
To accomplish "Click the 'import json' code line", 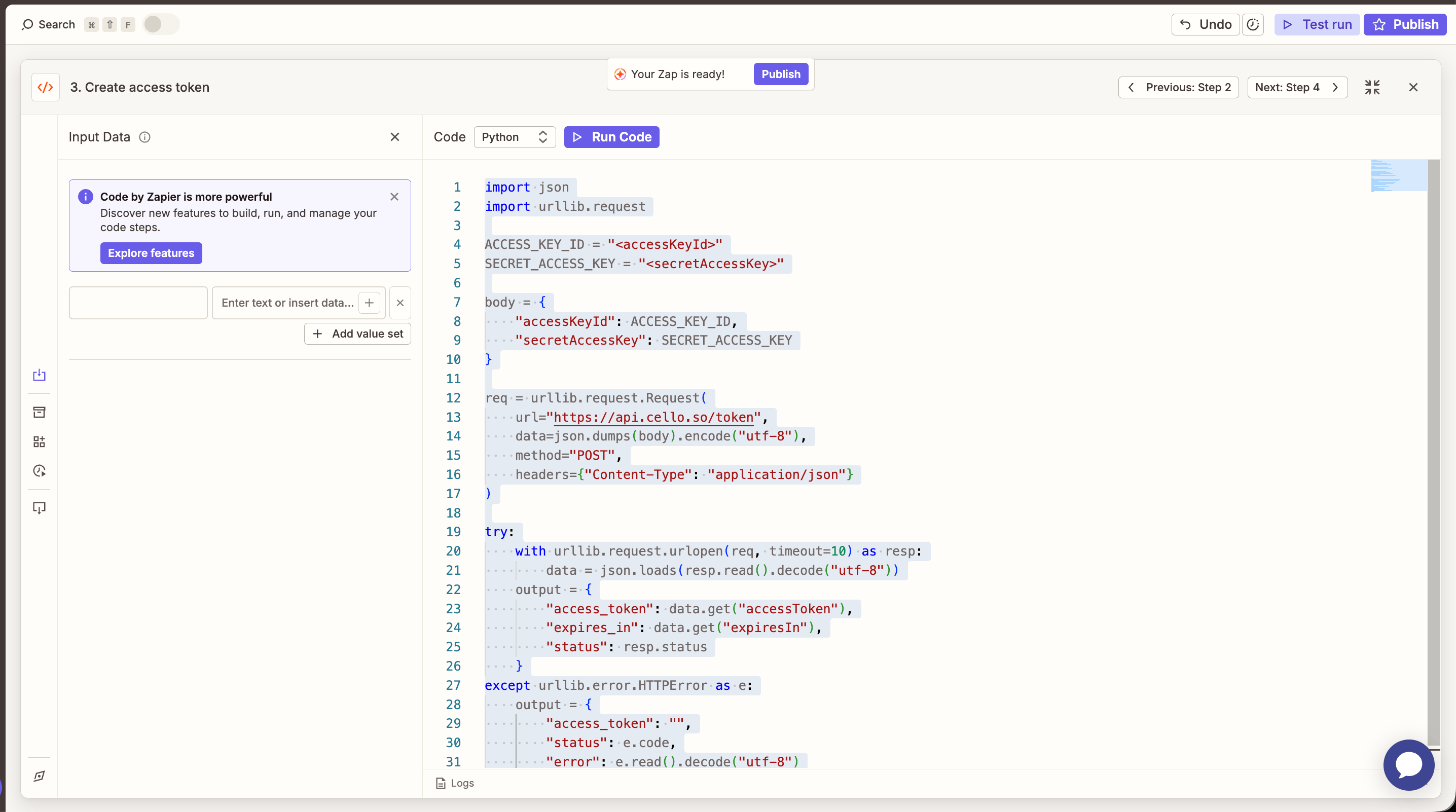I will (527, 187).
